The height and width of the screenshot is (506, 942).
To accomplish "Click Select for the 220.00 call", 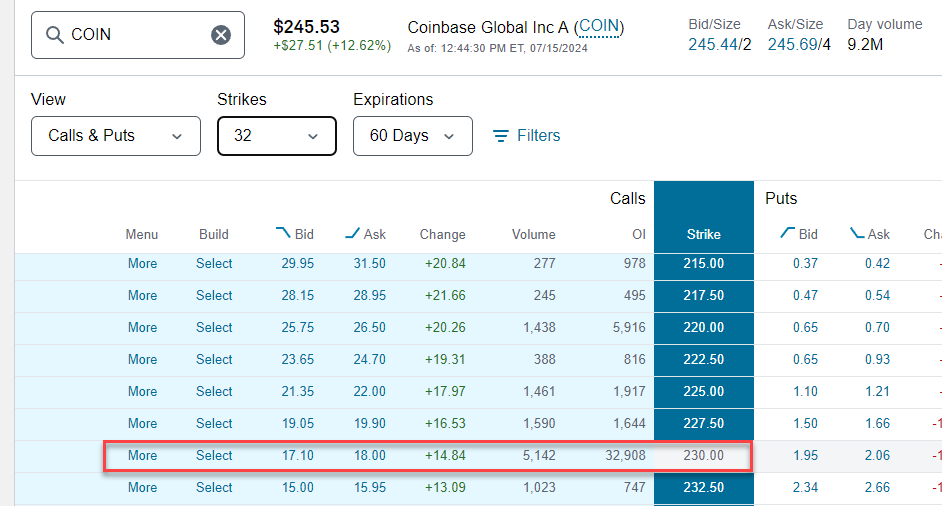I will point(214,328).
